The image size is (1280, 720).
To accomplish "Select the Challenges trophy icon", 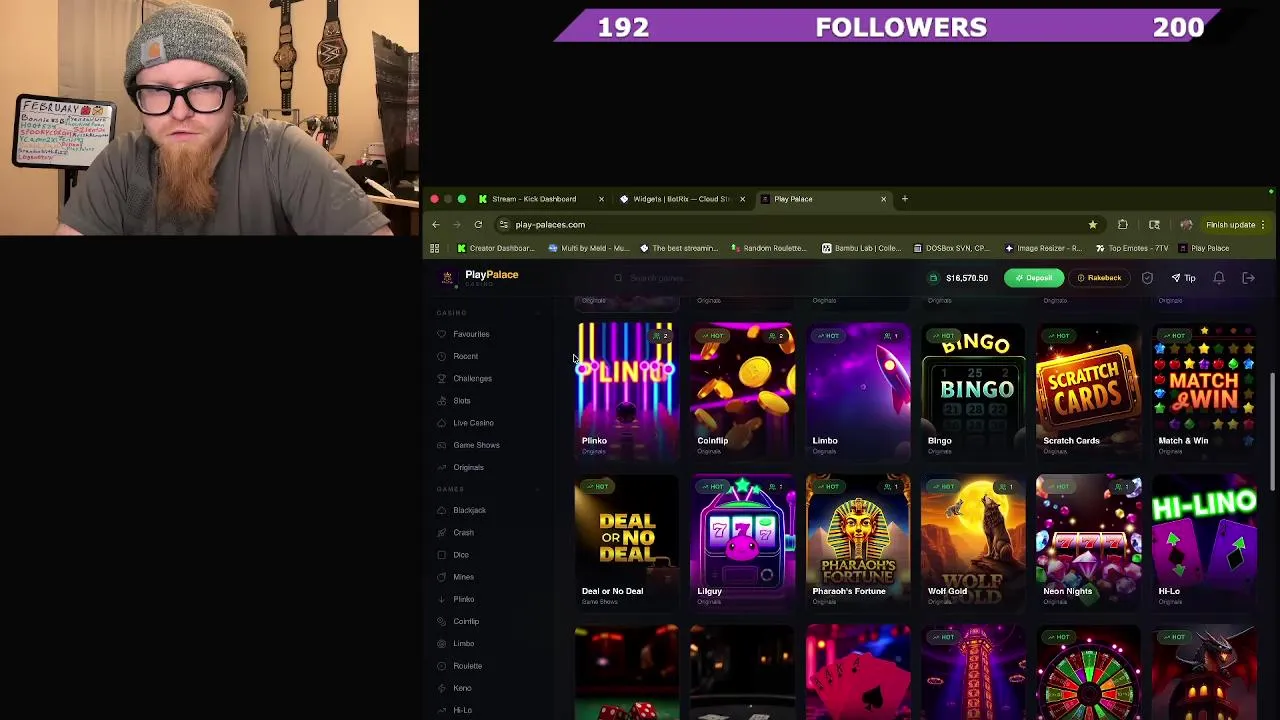I will click(442, 378).
